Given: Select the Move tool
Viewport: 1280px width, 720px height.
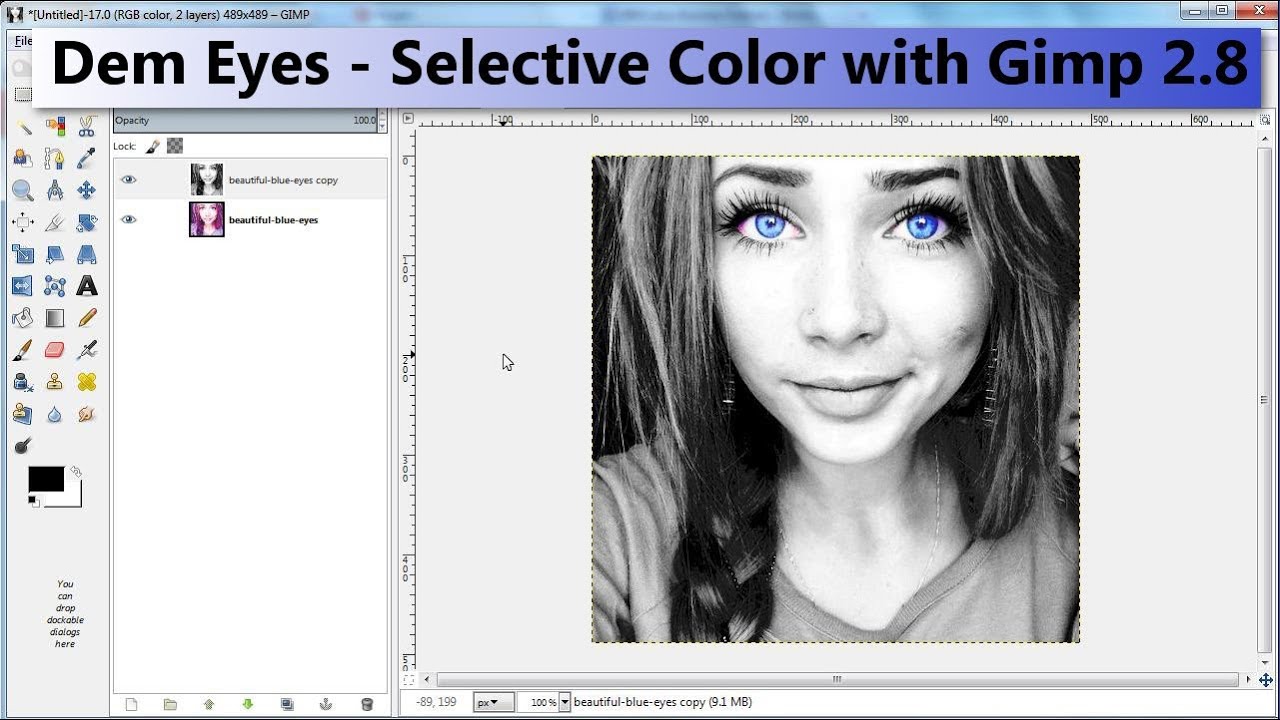Looking at the screenshot, I should coord(87,190).
